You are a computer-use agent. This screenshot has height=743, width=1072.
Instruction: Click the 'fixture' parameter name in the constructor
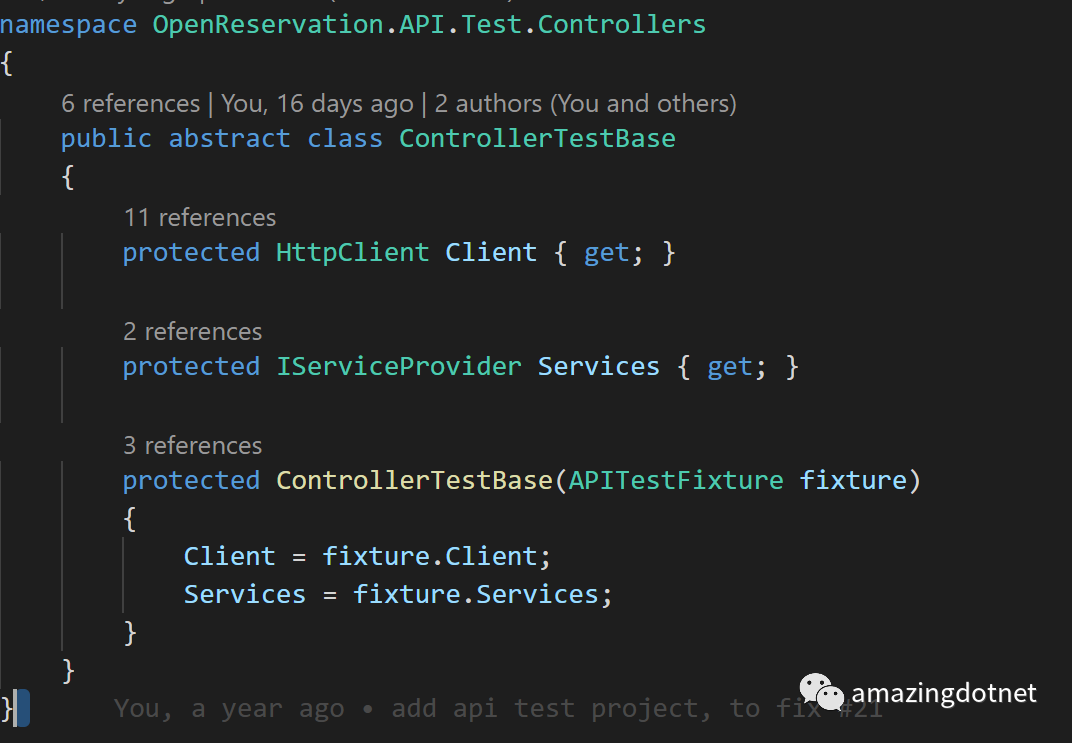(x=852, y=481)
